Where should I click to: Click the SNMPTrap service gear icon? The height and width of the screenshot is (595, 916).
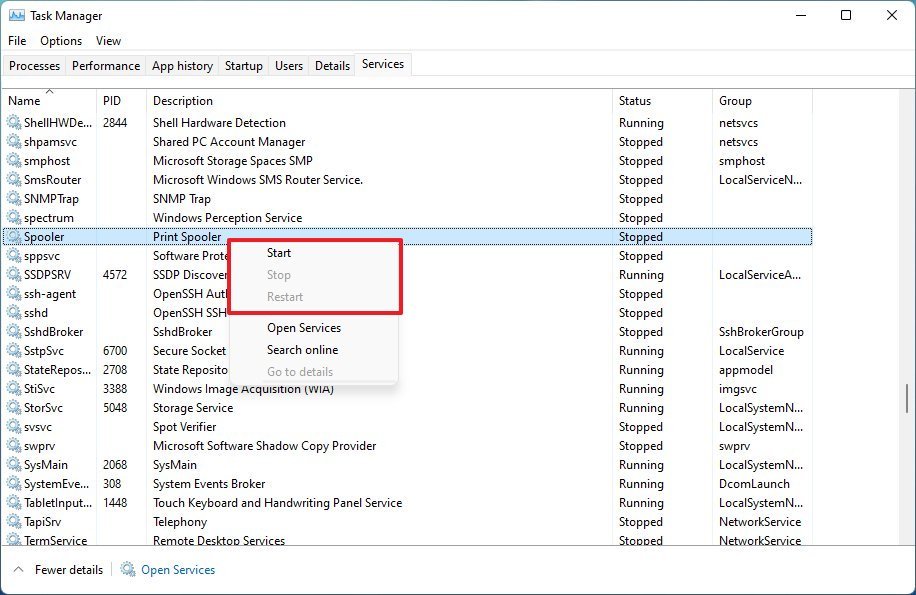pos(12,198)
